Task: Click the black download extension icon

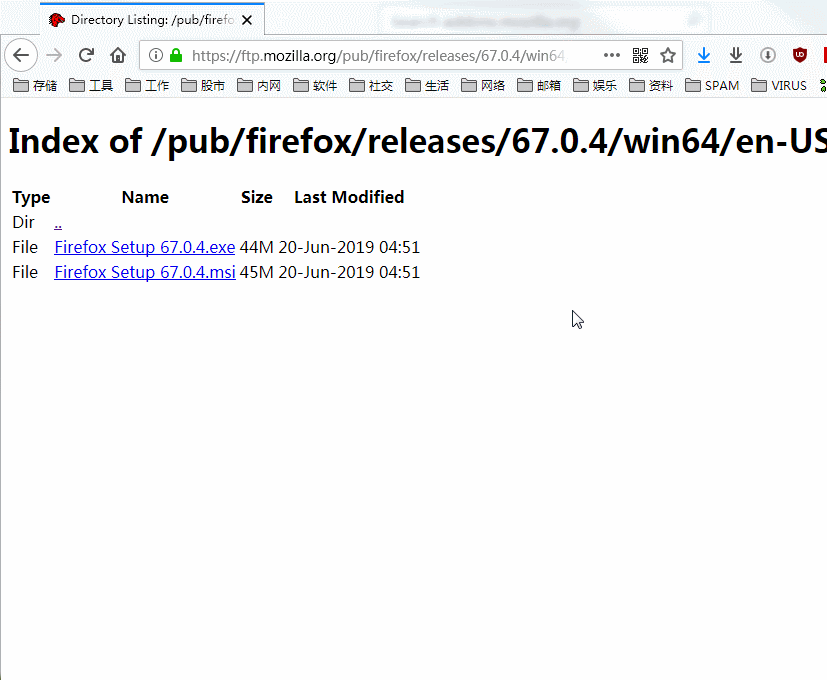Action: (x=736, y=55)
